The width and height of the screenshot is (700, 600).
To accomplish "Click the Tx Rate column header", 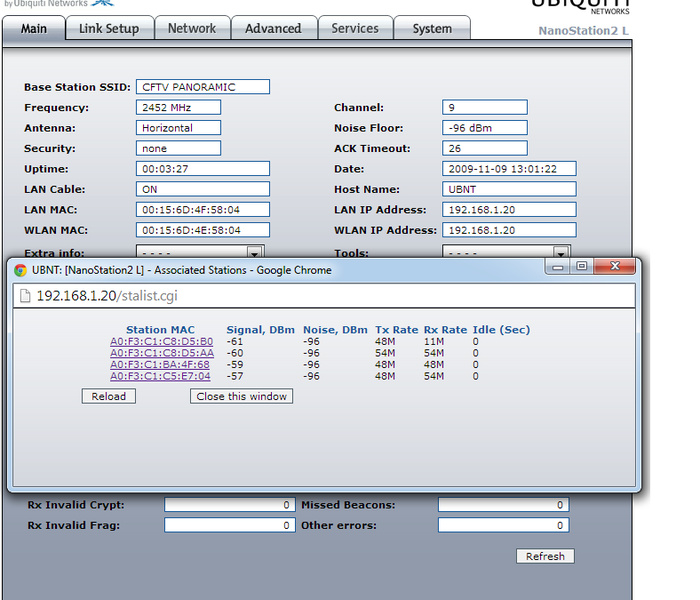I will coord(396,330).
